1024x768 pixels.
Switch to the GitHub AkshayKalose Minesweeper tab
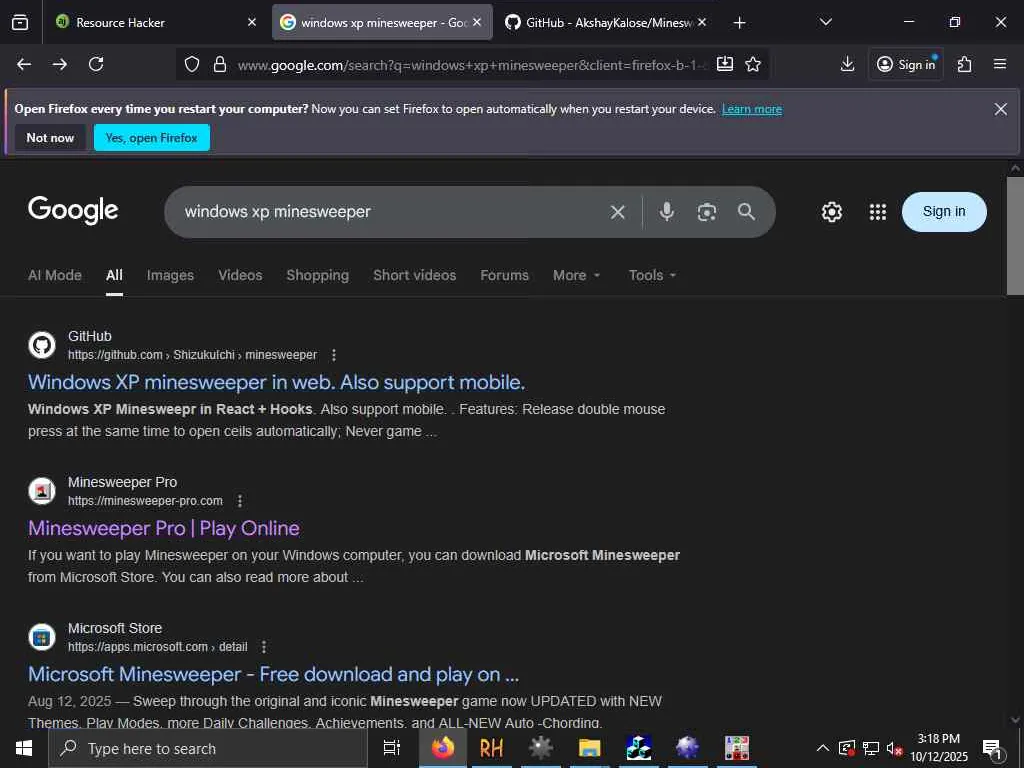click(x=606, y=22)
